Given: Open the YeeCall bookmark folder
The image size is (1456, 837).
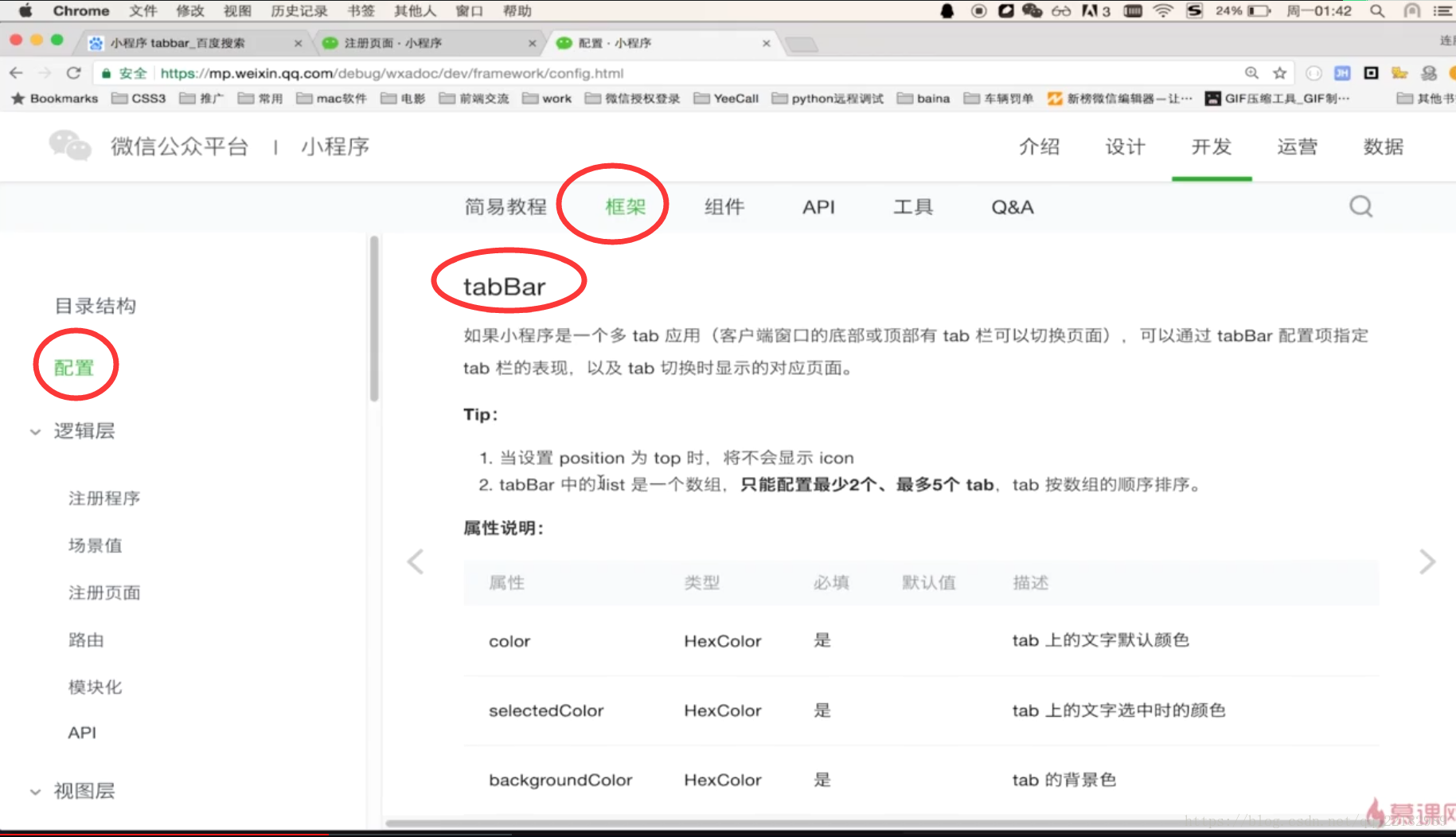Looking at the screenshot, I should 726,98.
